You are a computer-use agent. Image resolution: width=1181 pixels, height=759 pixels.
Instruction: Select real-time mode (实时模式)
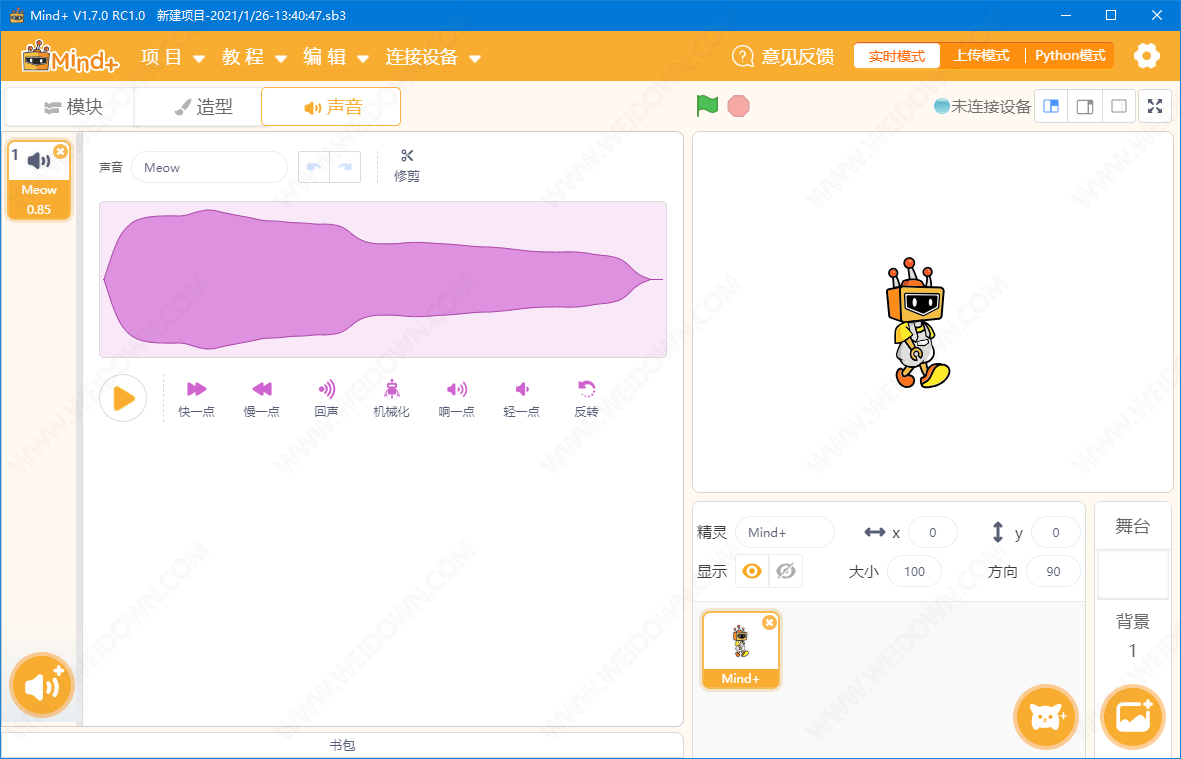point(896,56)
